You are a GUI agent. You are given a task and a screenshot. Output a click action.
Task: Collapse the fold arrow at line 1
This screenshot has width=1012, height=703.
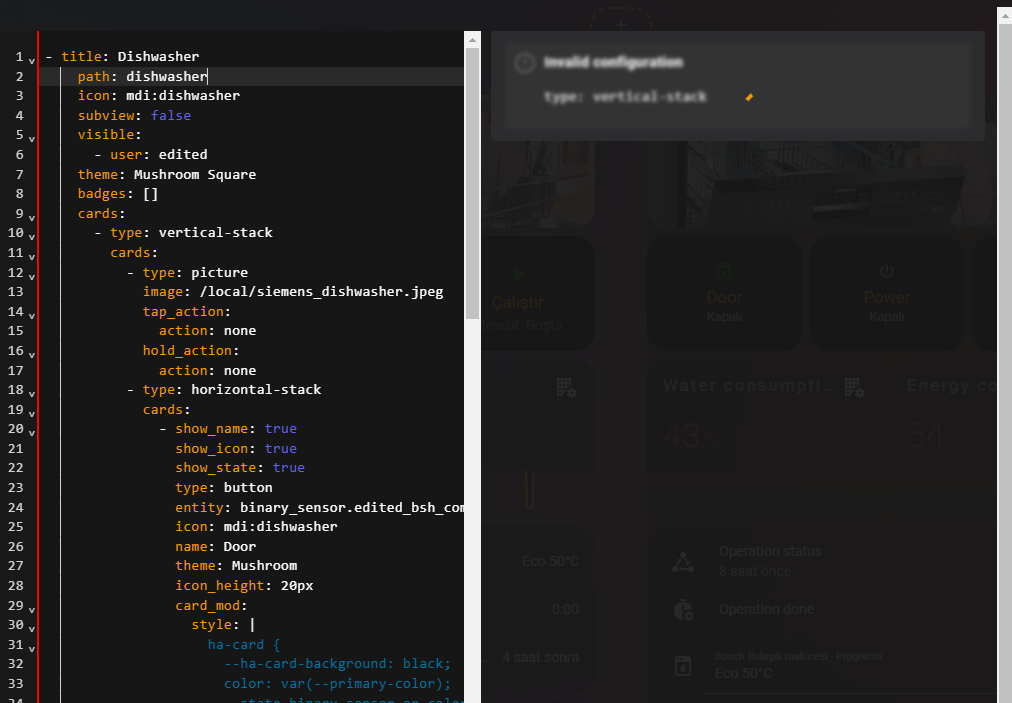click(32, 61)
